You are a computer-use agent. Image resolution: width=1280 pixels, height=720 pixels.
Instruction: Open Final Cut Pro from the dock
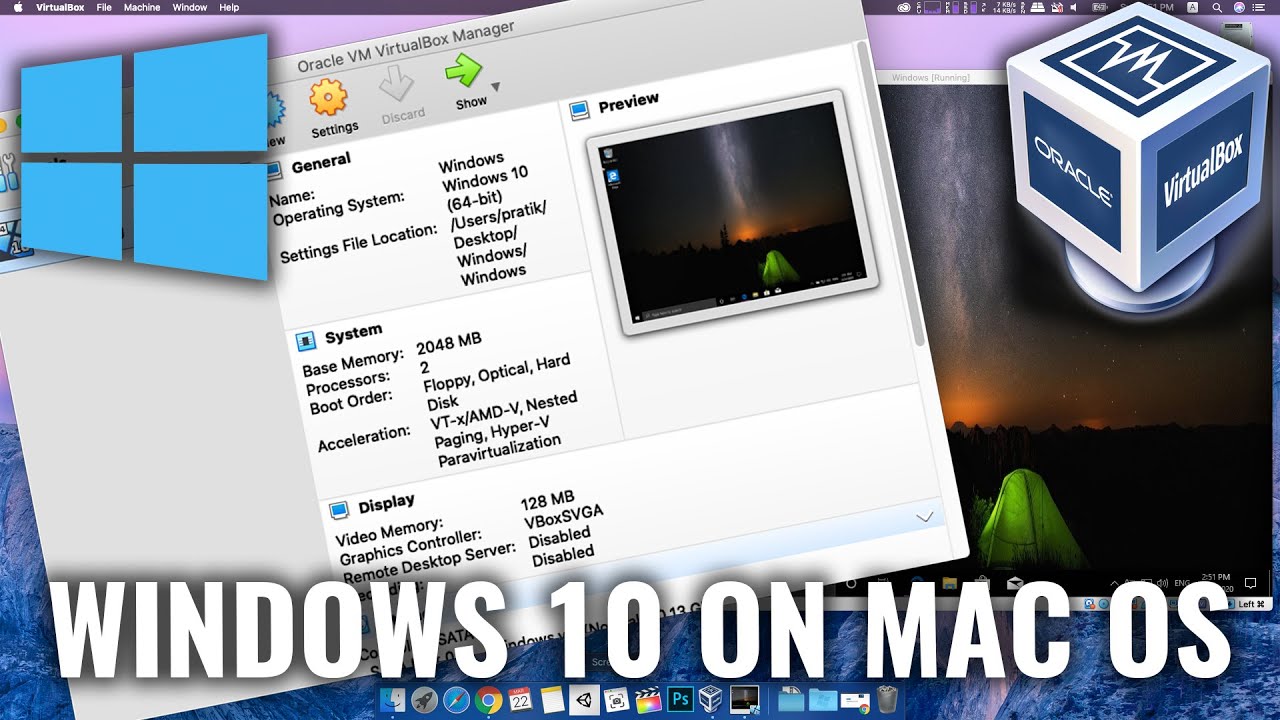click(x=648, y=700)
